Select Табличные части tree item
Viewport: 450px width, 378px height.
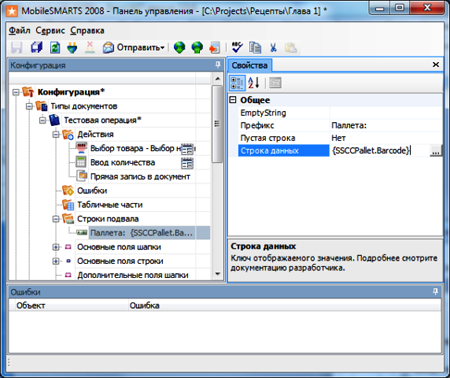coord(110,205)
